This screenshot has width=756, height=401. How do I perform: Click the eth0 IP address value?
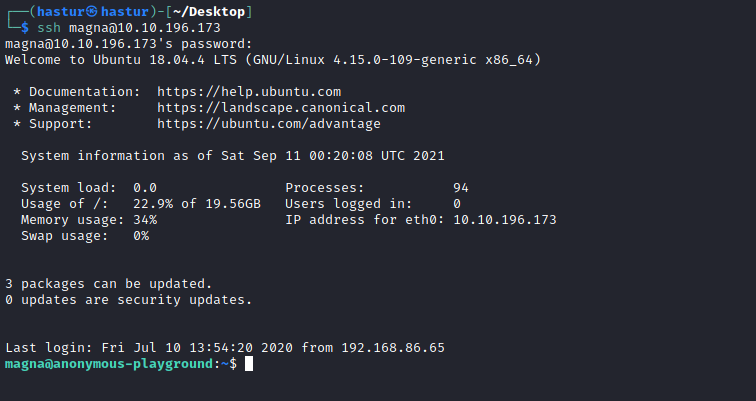pos(504,220)
